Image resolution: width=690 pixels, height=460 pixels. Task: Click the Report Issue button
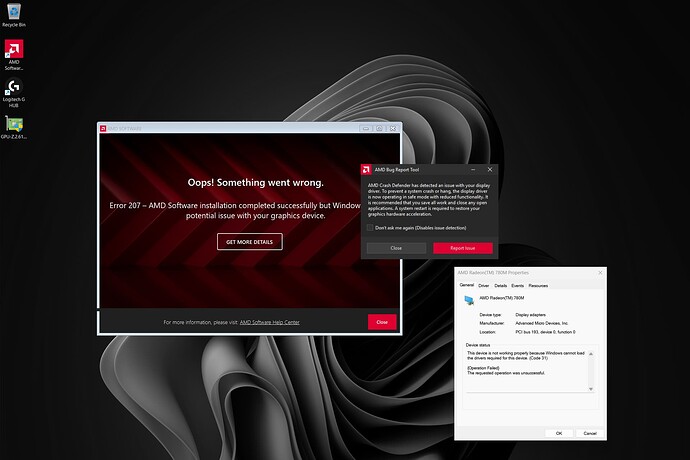click(462, 248)
